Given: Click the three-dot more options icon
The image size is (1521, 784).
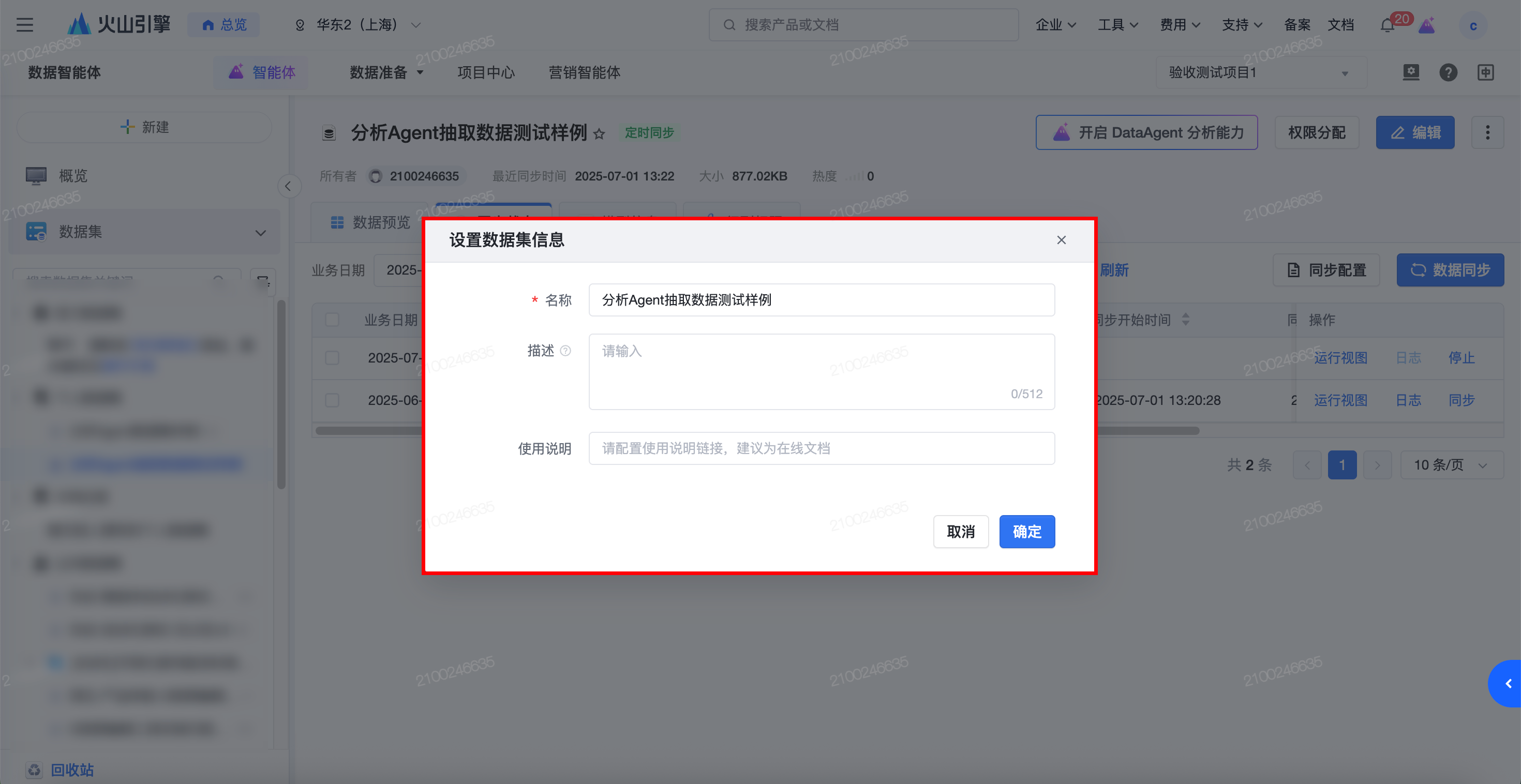Looking at the screenshot, I should click(x=1487, y=132).
